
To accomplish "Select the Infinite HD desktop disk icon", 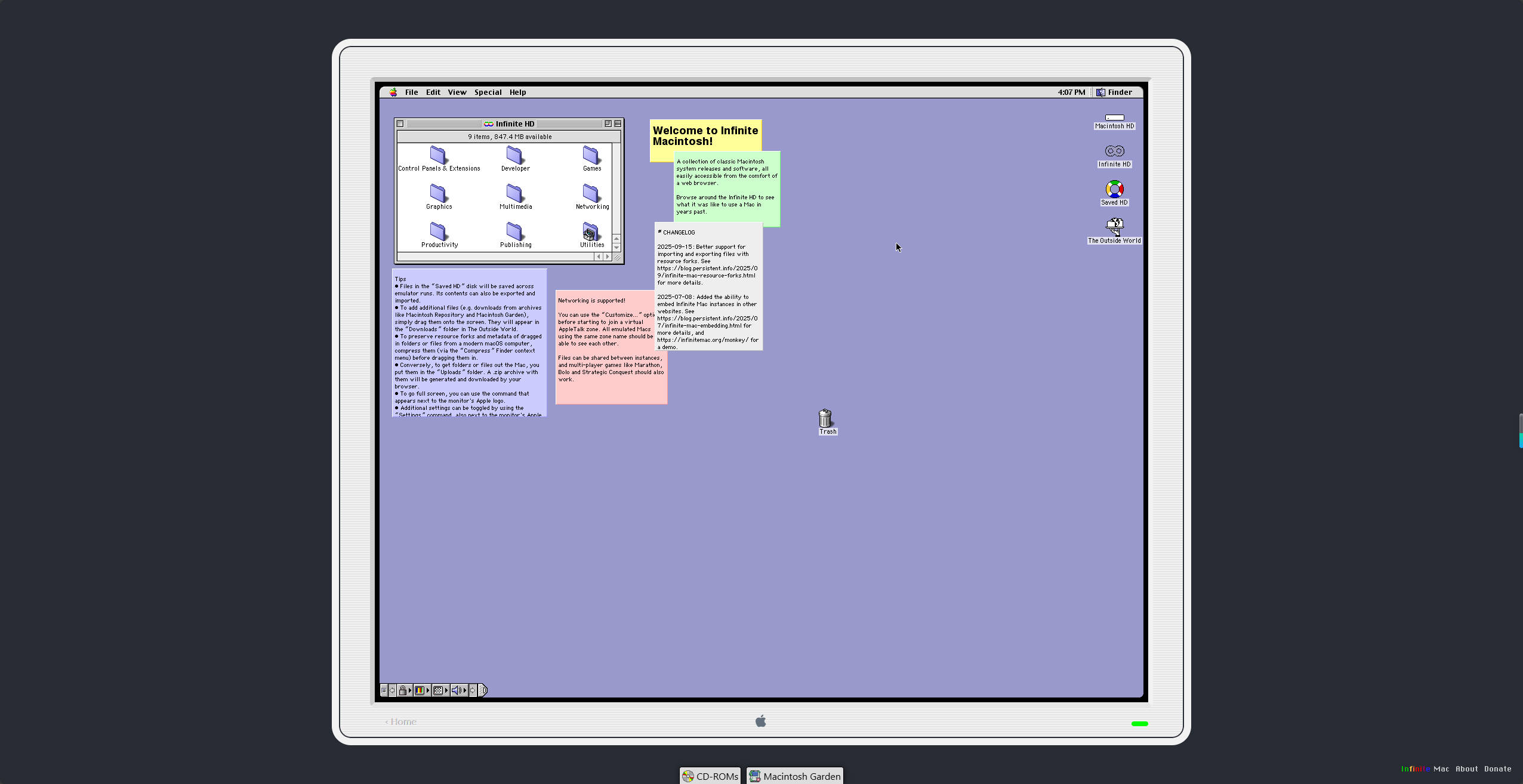I will (x=1114, y=152).
